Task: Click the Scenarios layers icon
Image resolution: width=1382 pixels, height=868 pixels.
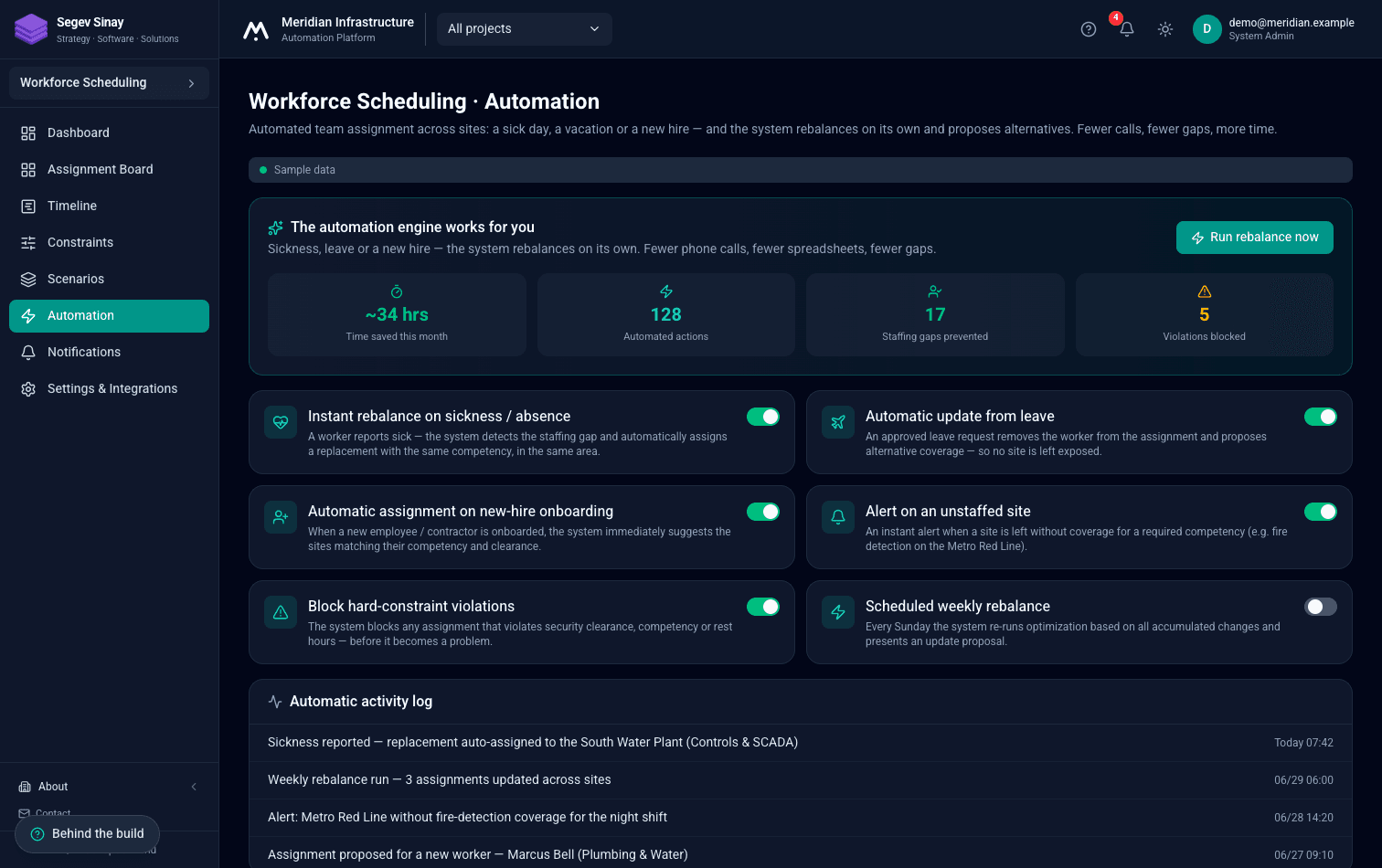Action: (28, 280)
